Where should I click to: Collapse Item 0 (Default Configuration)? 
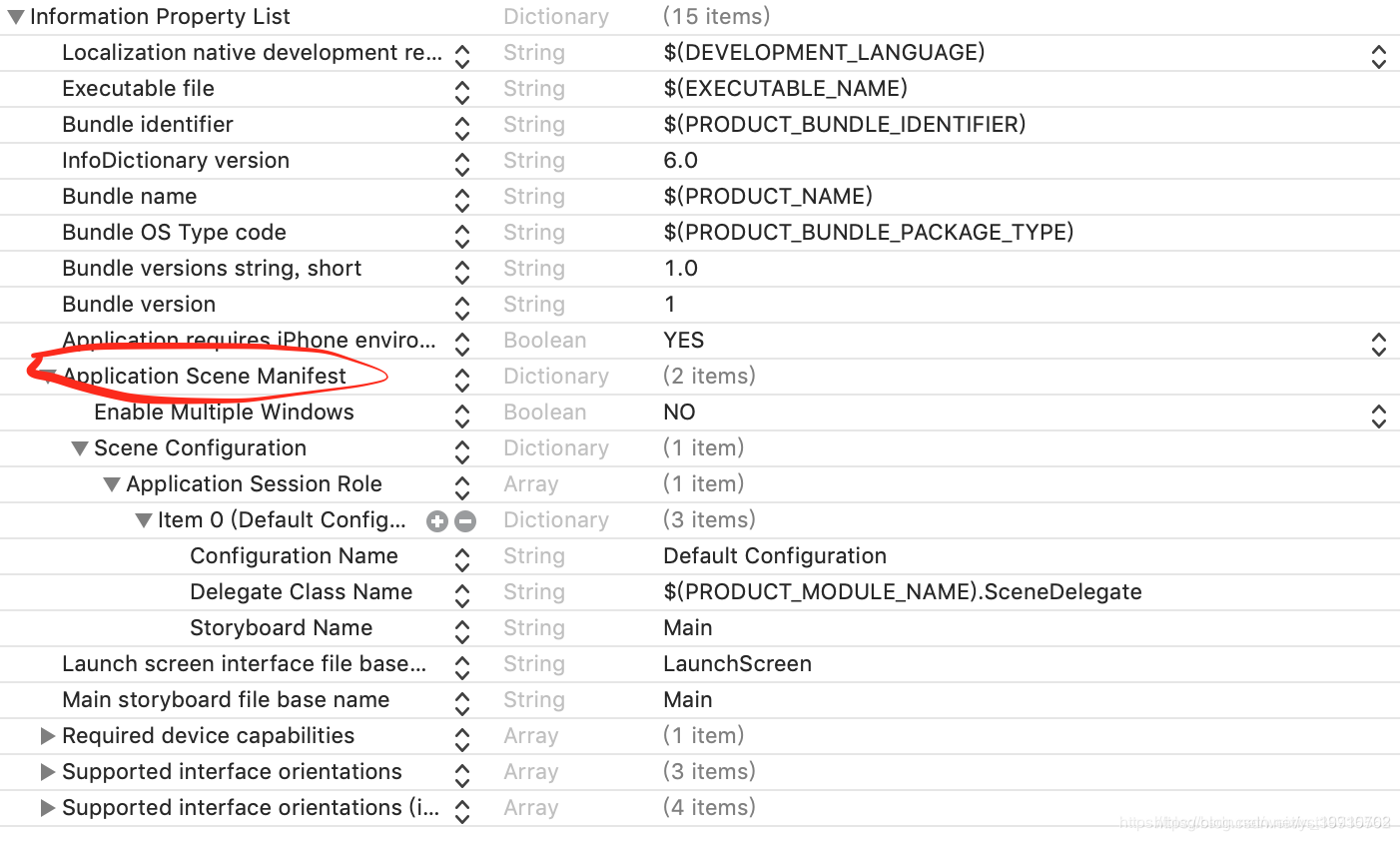point(144,519)
